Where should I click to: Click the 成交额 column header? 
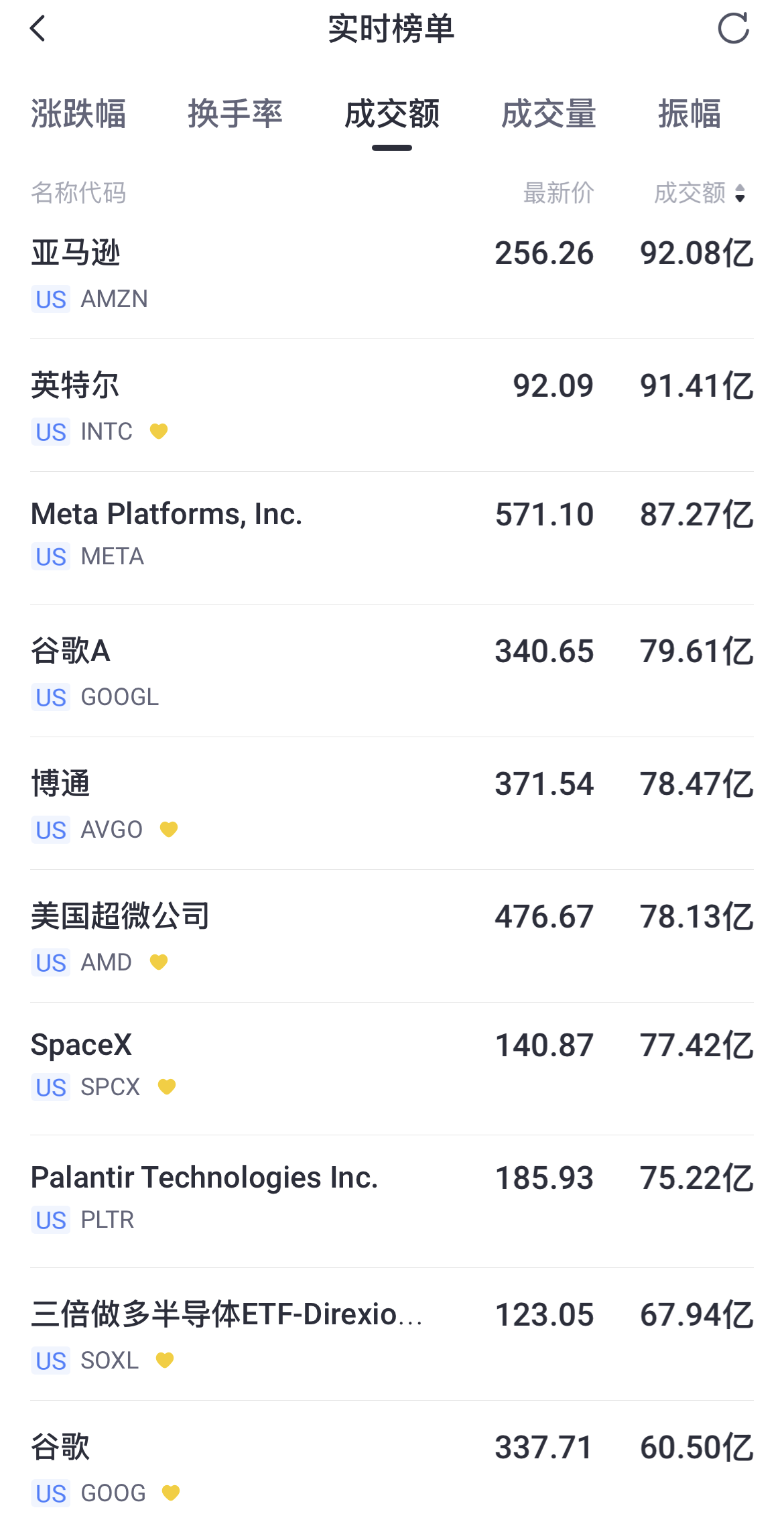click(x=690, y=193)
